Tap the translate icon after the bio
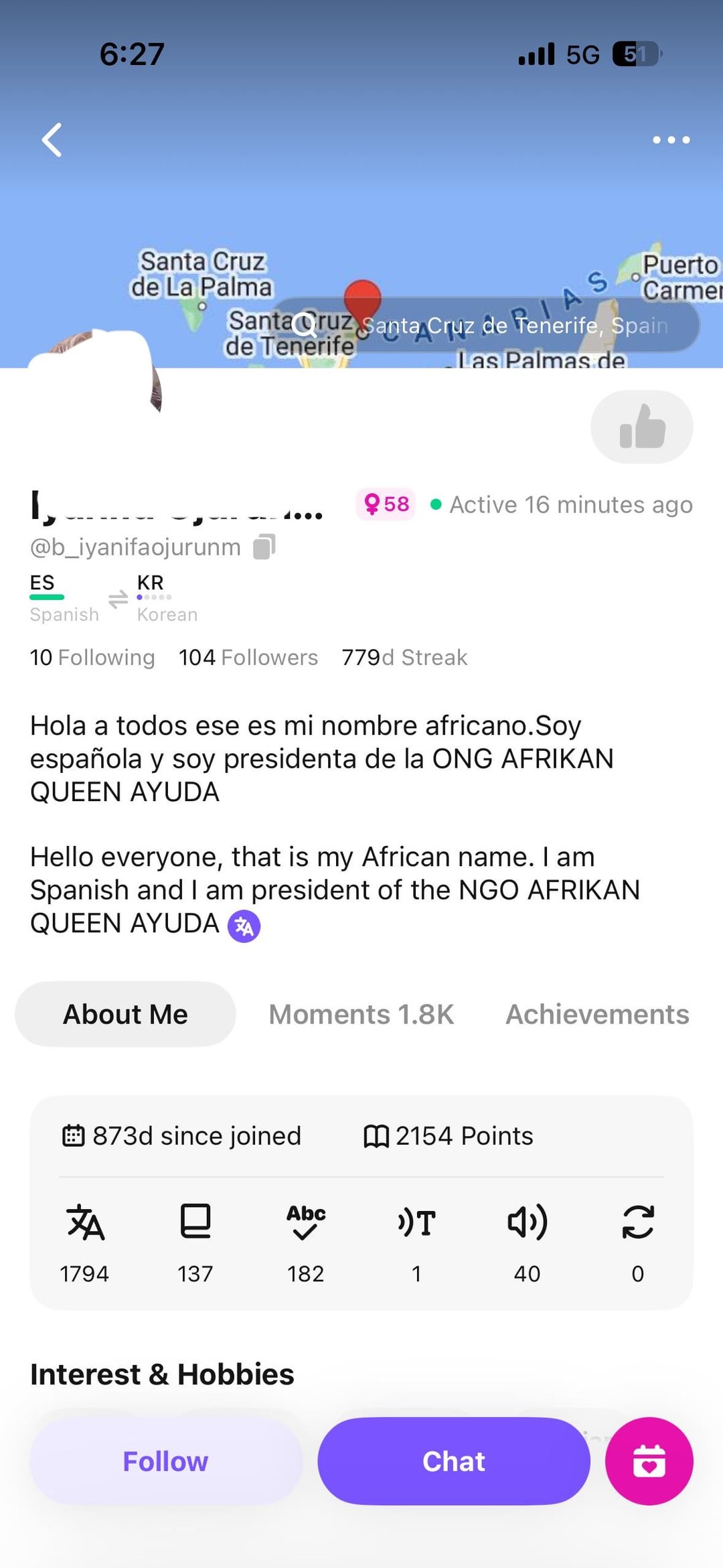 [244, 926]
